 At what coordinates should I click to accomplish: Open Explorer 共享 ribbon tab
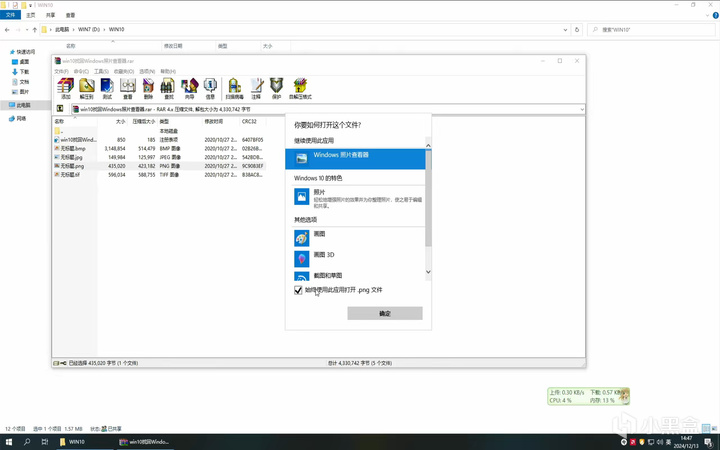point(51,15)
